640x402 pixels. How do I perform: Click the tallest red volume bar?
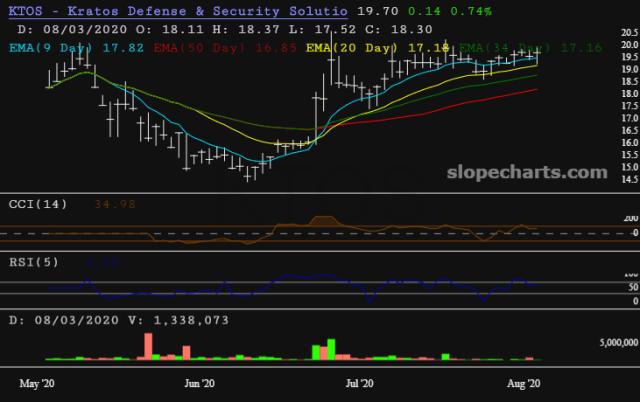click(x=148, y=345)
